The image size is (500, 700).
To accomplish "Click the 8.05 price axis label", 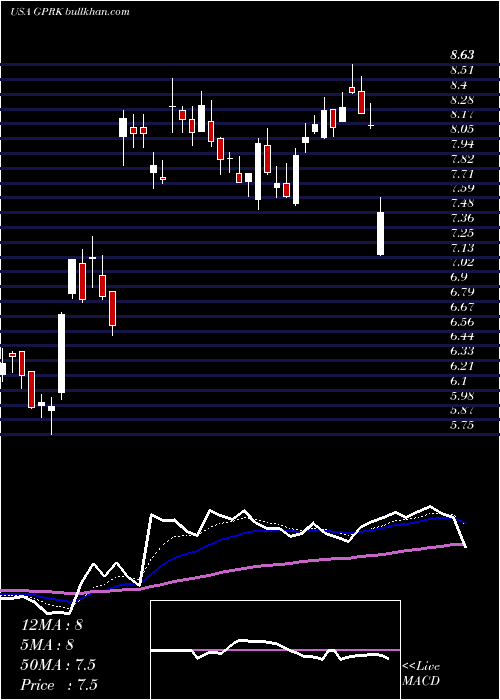I will tap(462, 129).
